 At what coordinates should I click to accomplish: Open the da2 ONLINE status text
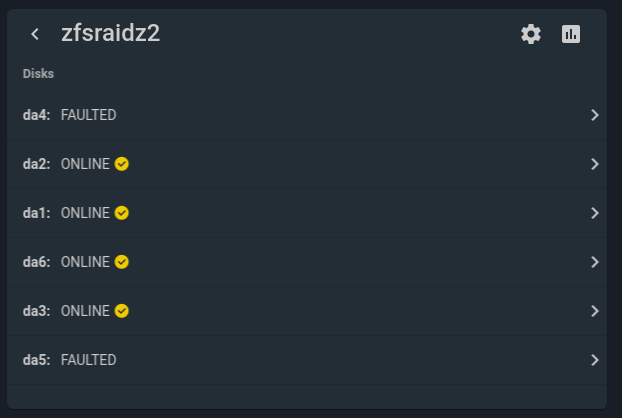pos(85,164)
